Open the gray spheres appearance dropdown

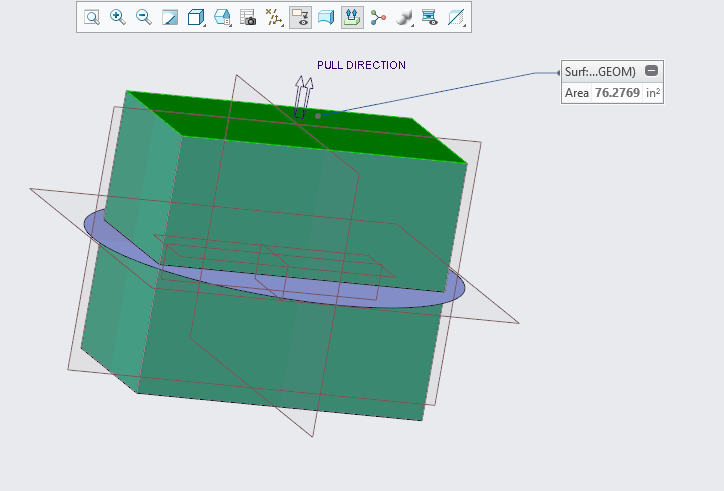(404, 18)
